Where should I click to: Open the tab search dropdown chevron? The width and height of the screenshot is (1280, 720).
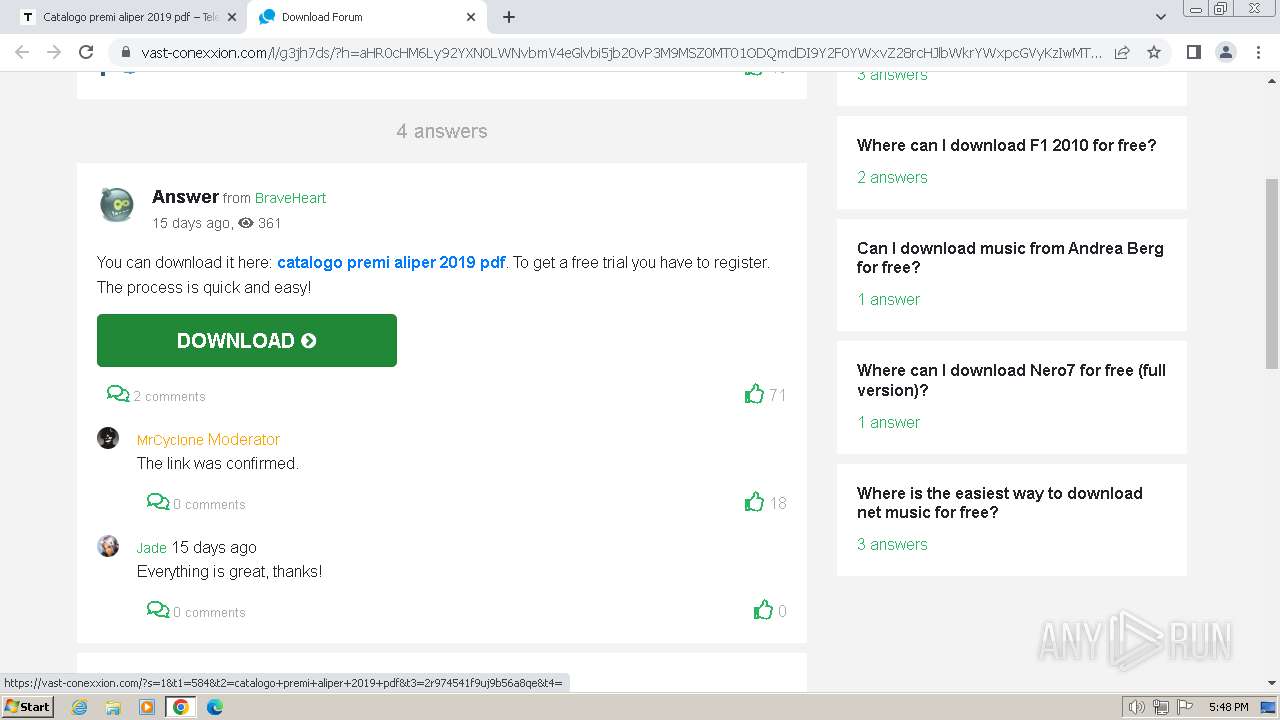(x=1160, y=17)
